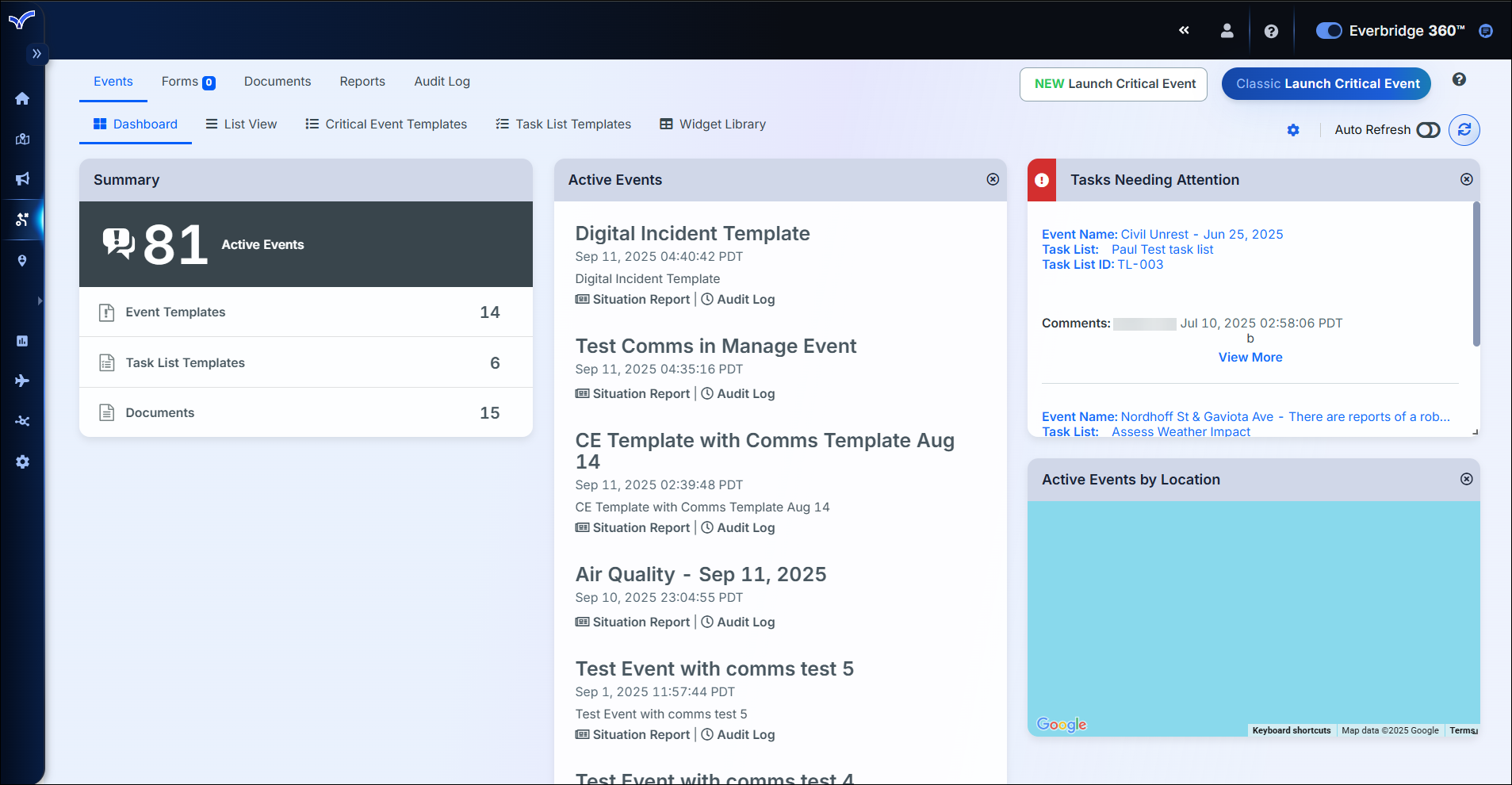
Task: Open Task List Templates sub-tab
Action: click(563, 124)
